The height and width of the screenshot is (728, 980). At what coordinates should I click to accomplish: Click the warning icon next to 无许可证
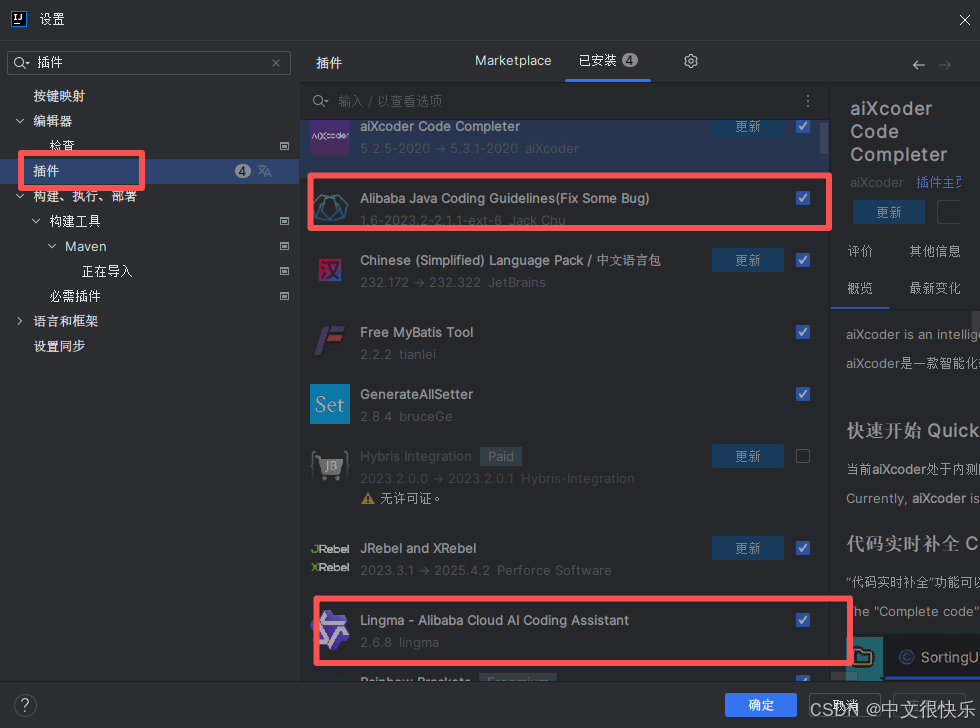click(x=368, y=499)
